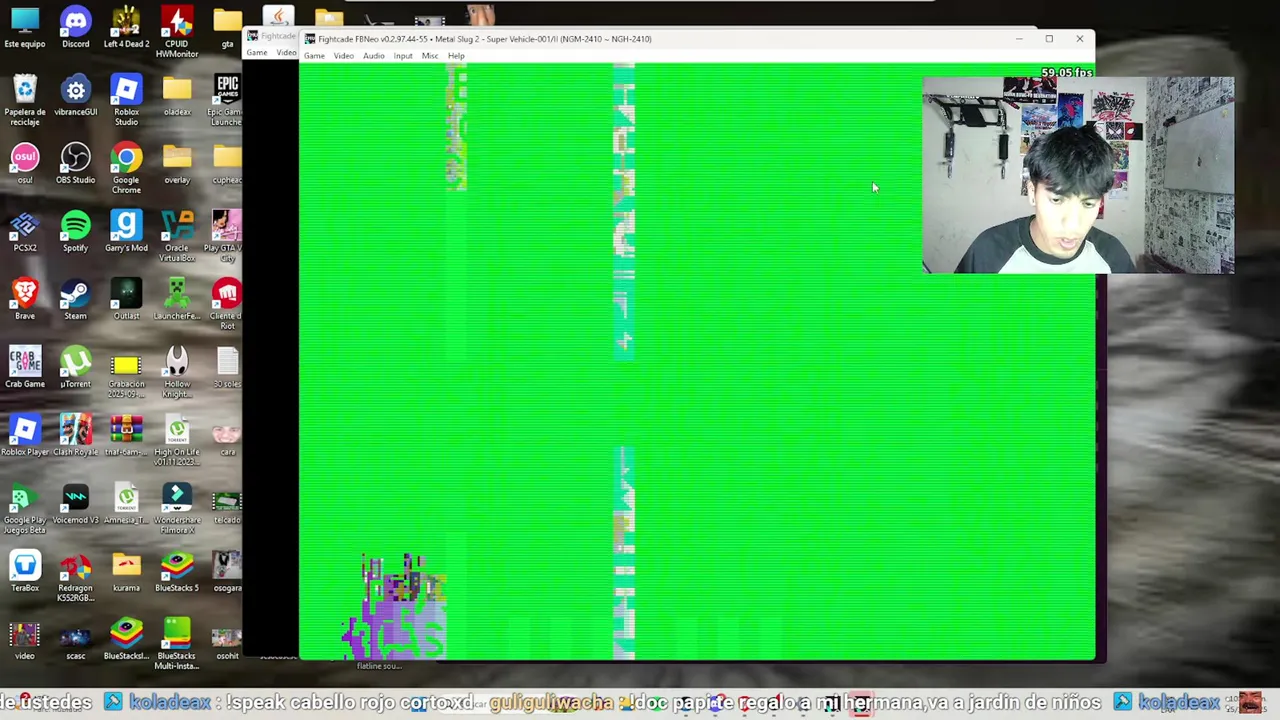Launch Brave browser shortcut
This screenshot has height=720, width=1280.
pos(25,300)
